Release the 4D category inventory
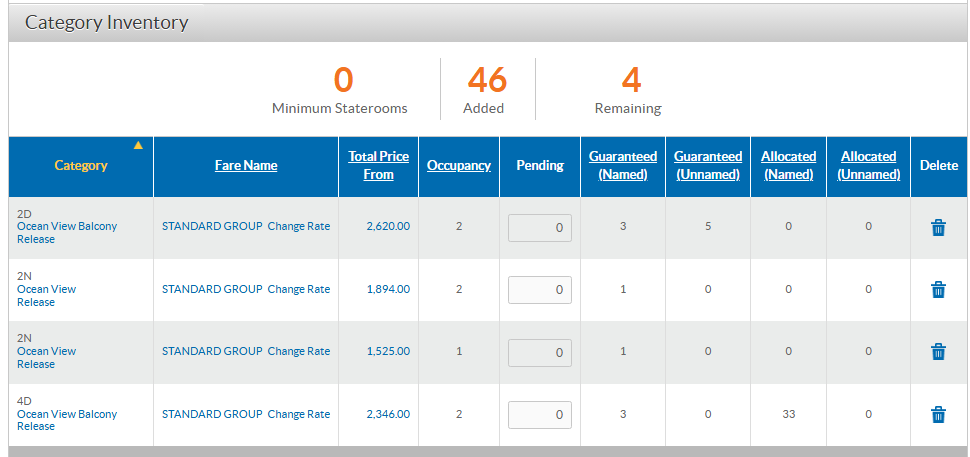Image resolution: width=970 pixels, height=457 pixels. [36, 426]
